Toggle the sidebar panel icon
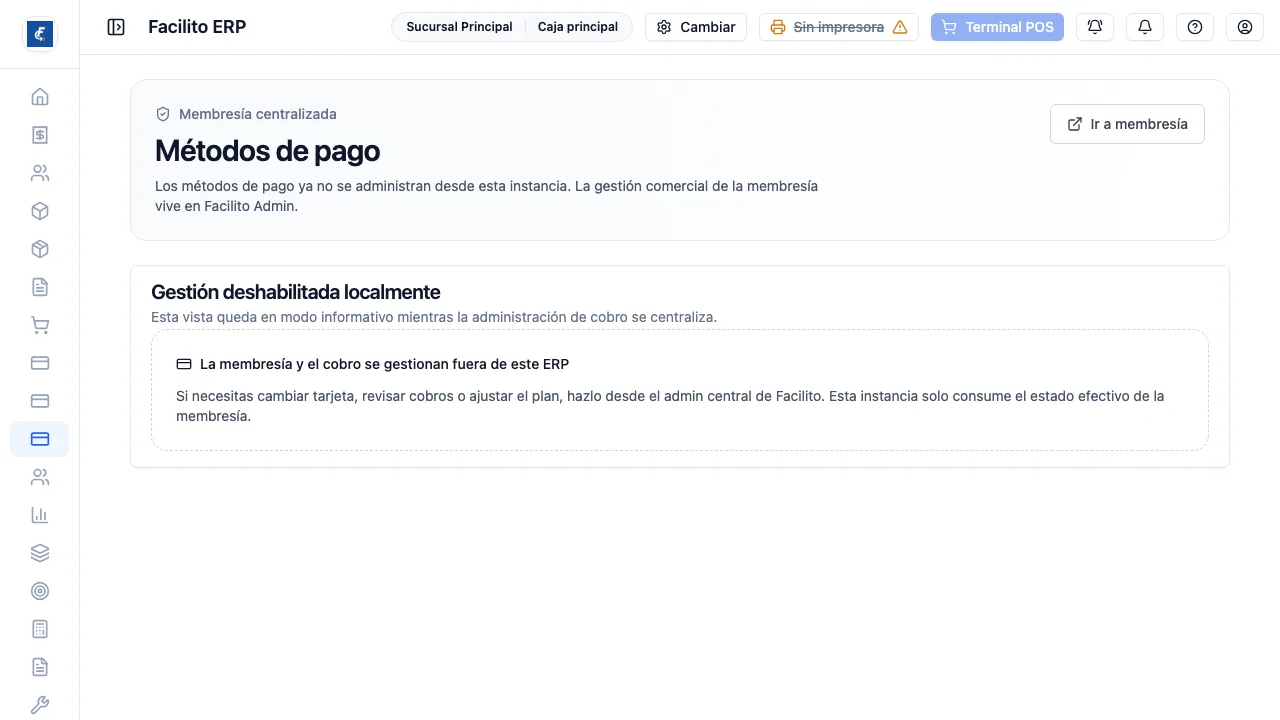The width and height of the screenshot is (1280, 720). [116, 27]
